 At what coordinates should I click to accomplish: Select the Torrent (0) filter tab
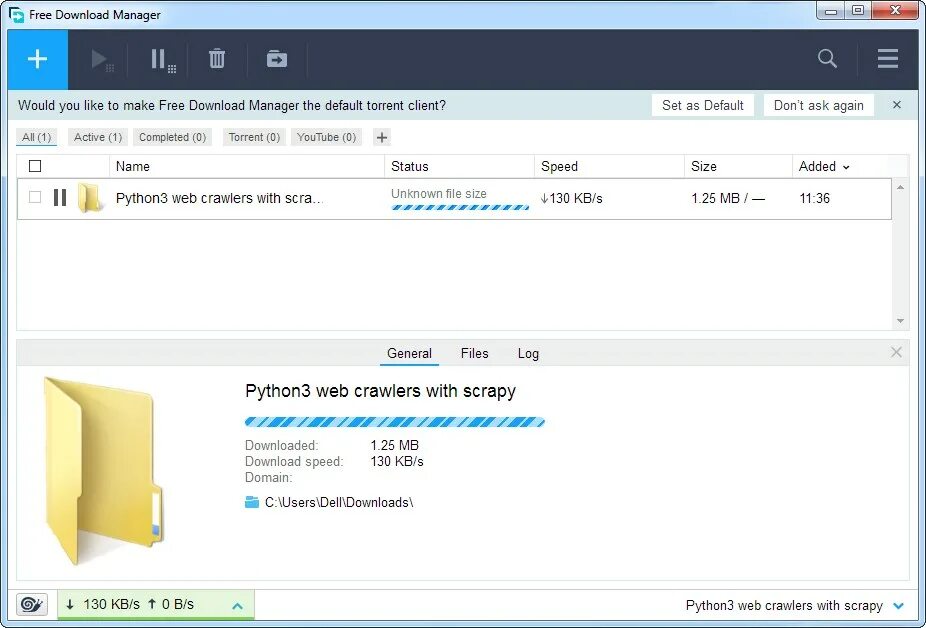[254, 137]
